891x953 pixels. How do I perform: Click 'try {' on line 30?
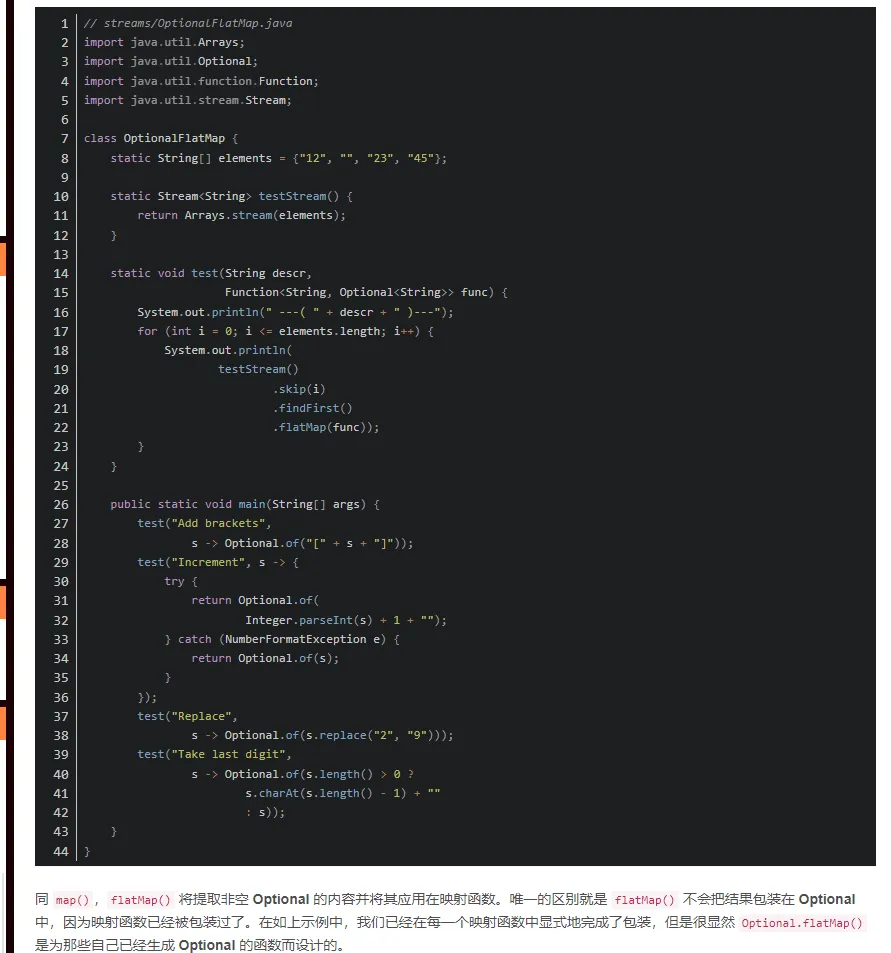click(x=181, y=581)
